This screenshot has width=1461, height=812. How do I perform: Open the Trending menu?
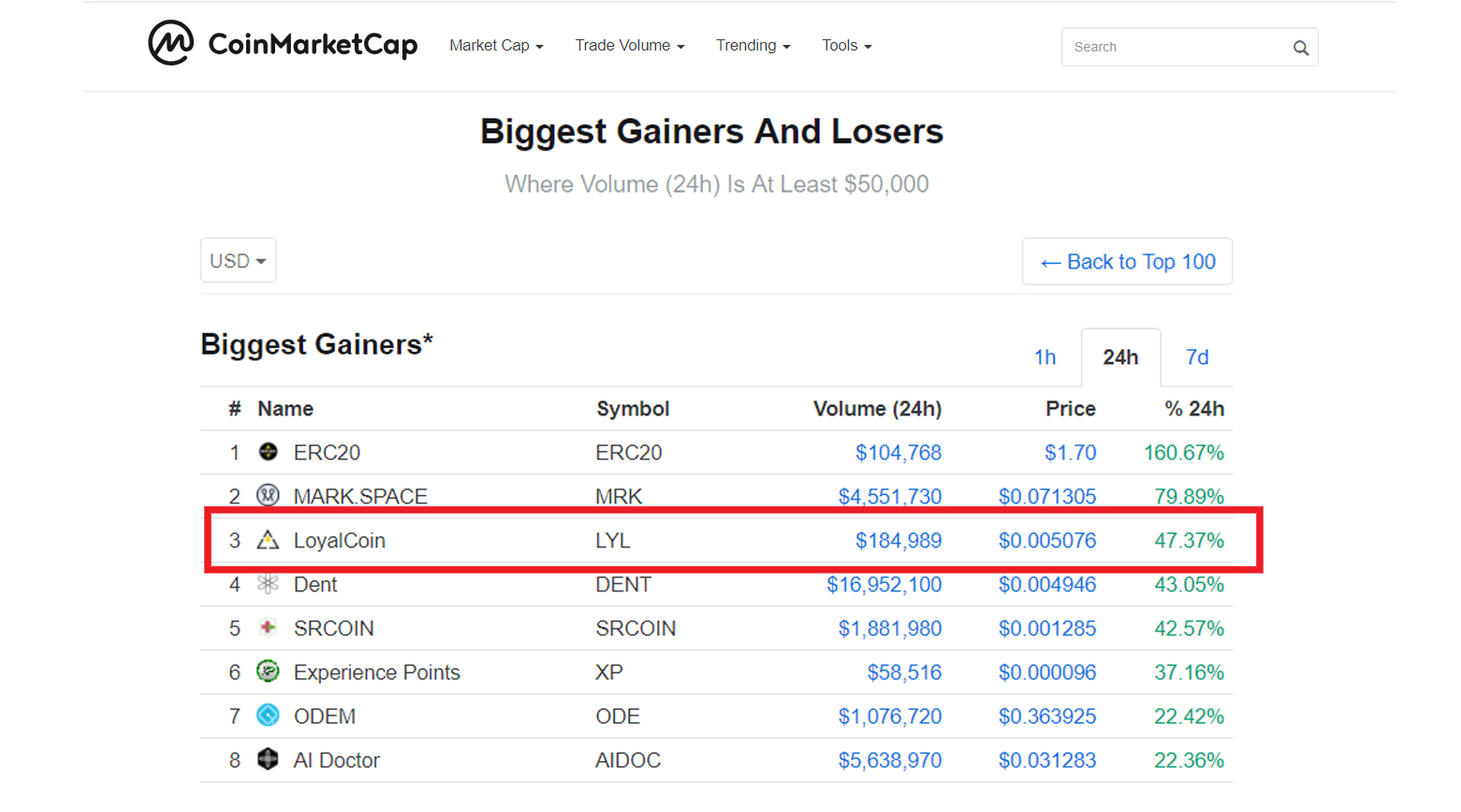[x=753, y=45]
